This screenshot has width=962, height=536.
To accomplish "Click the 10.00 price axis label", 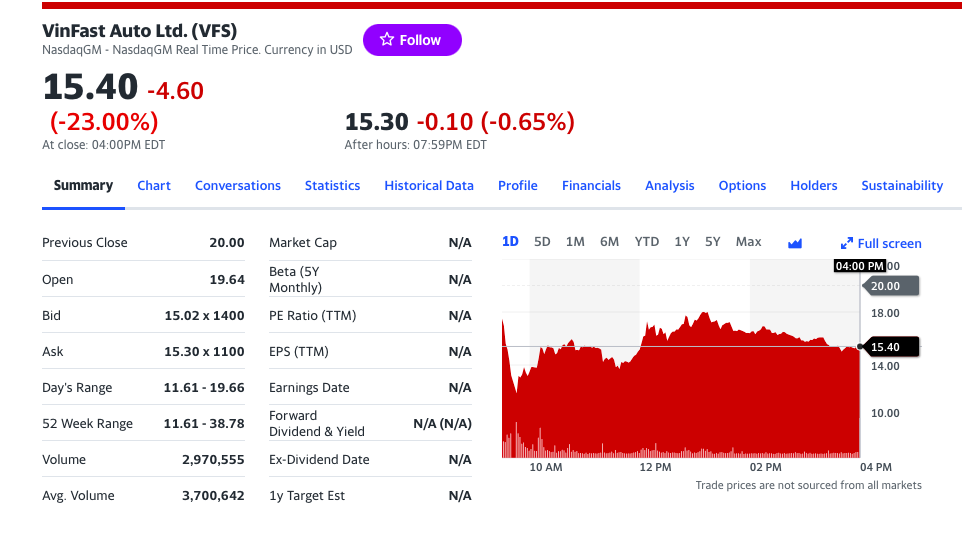I will pyautogui.click(x=885, y=413).
